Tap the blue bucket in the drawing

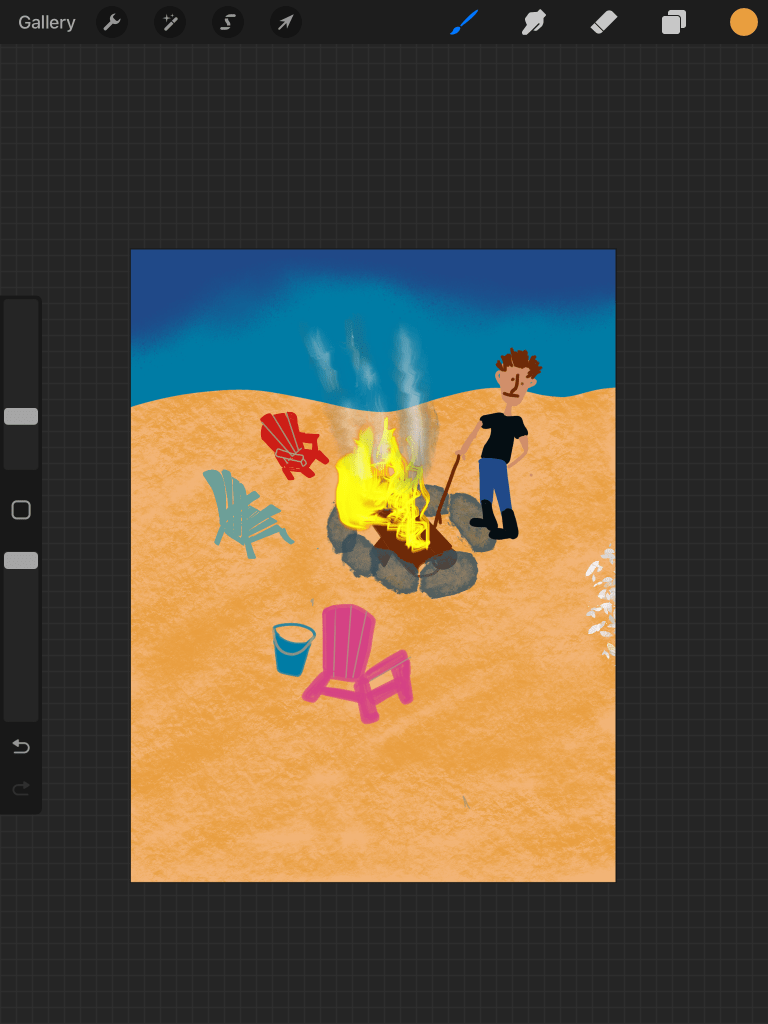coord(292,650)
